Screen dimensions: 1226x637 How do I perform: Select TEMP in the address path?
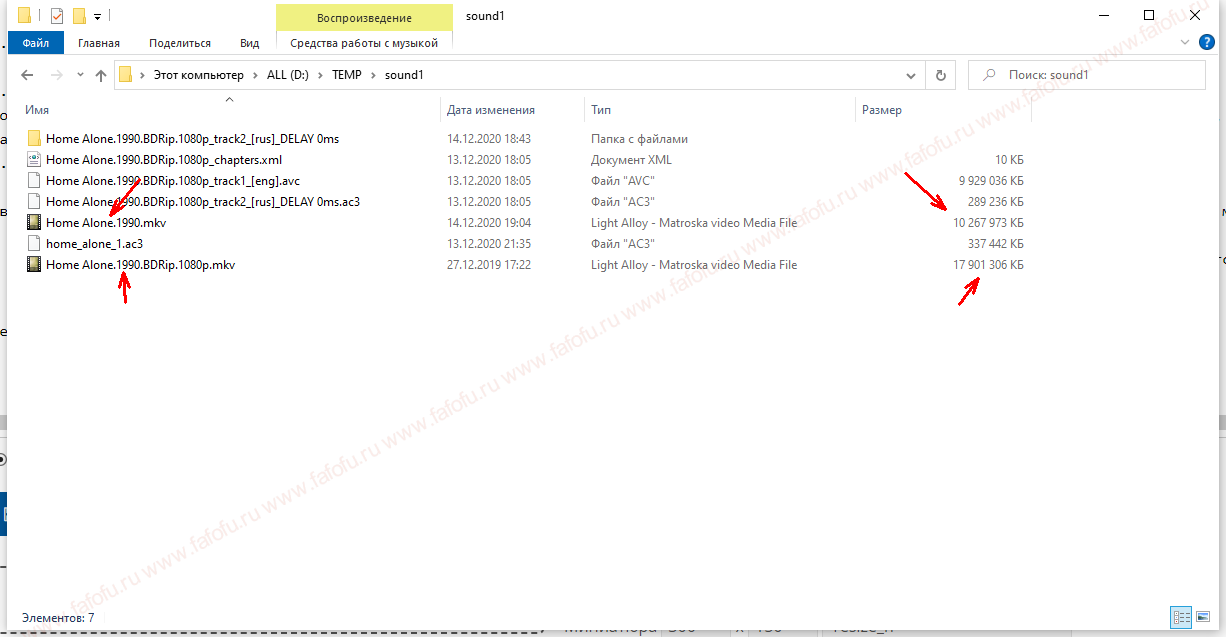[347, 75]
